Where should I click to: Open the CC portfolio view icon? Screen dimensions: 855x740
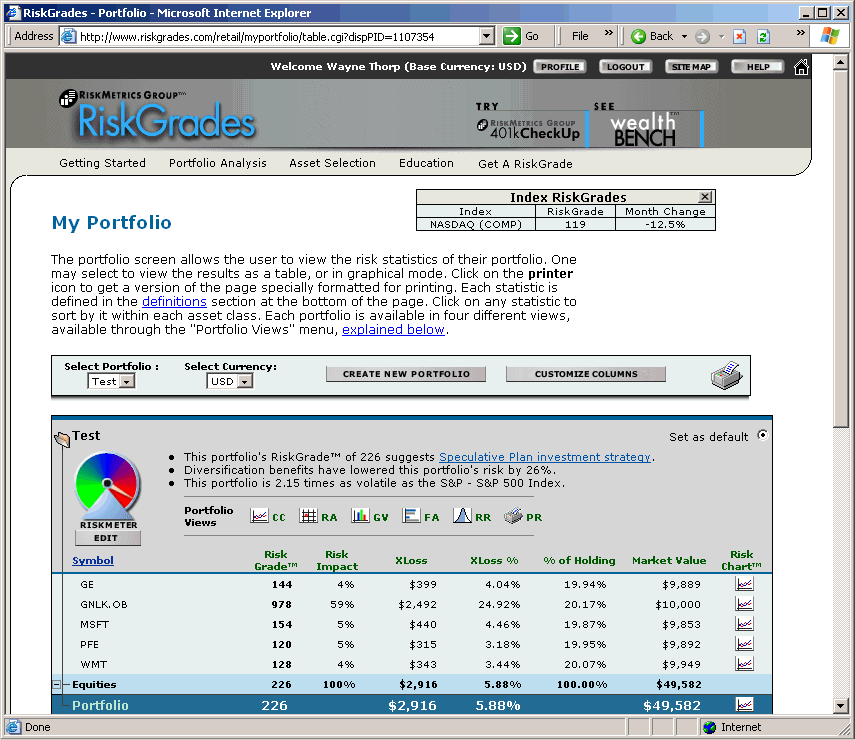(x=260, y=516)
